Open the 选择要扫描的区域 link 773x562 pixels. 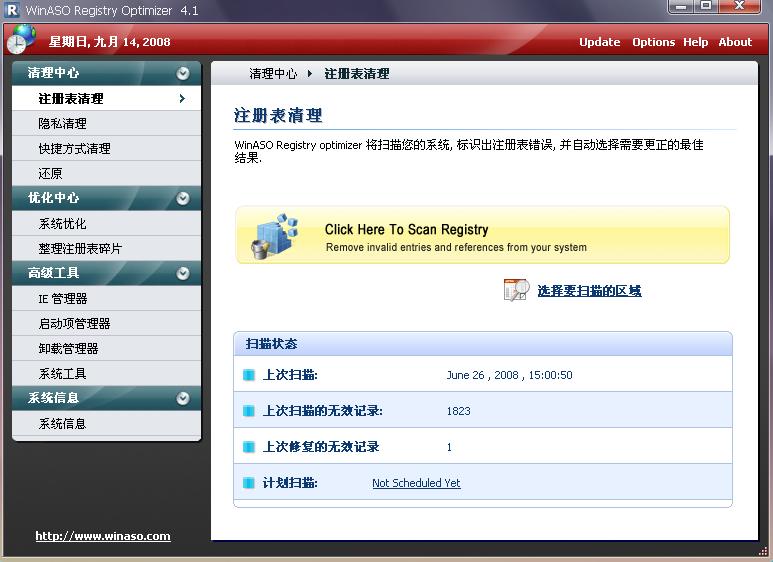590,291
